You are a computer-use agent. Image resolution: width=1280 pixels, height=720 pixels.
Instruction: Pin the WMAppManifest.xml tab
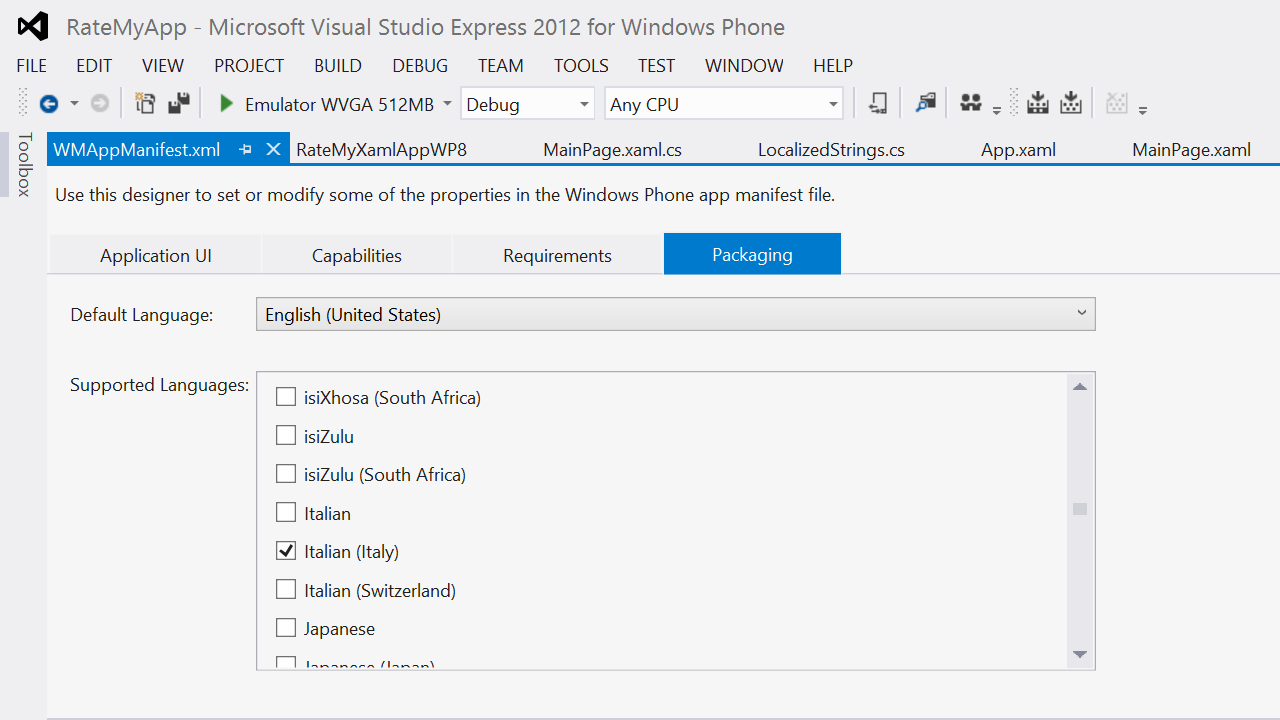tap(246, 150)
